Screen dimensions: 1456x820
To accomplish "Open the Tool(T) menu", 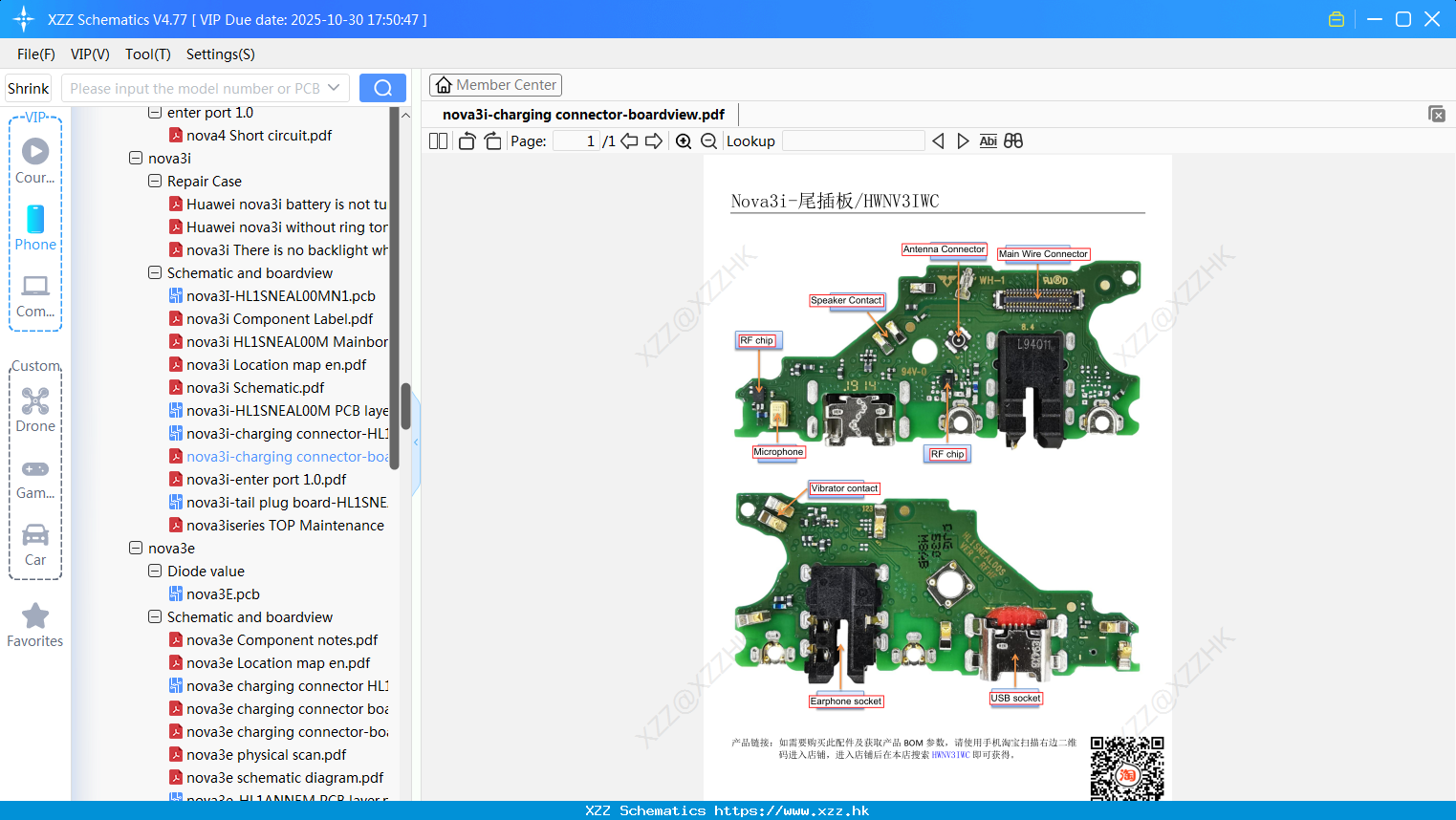I will tap(148, 54).
